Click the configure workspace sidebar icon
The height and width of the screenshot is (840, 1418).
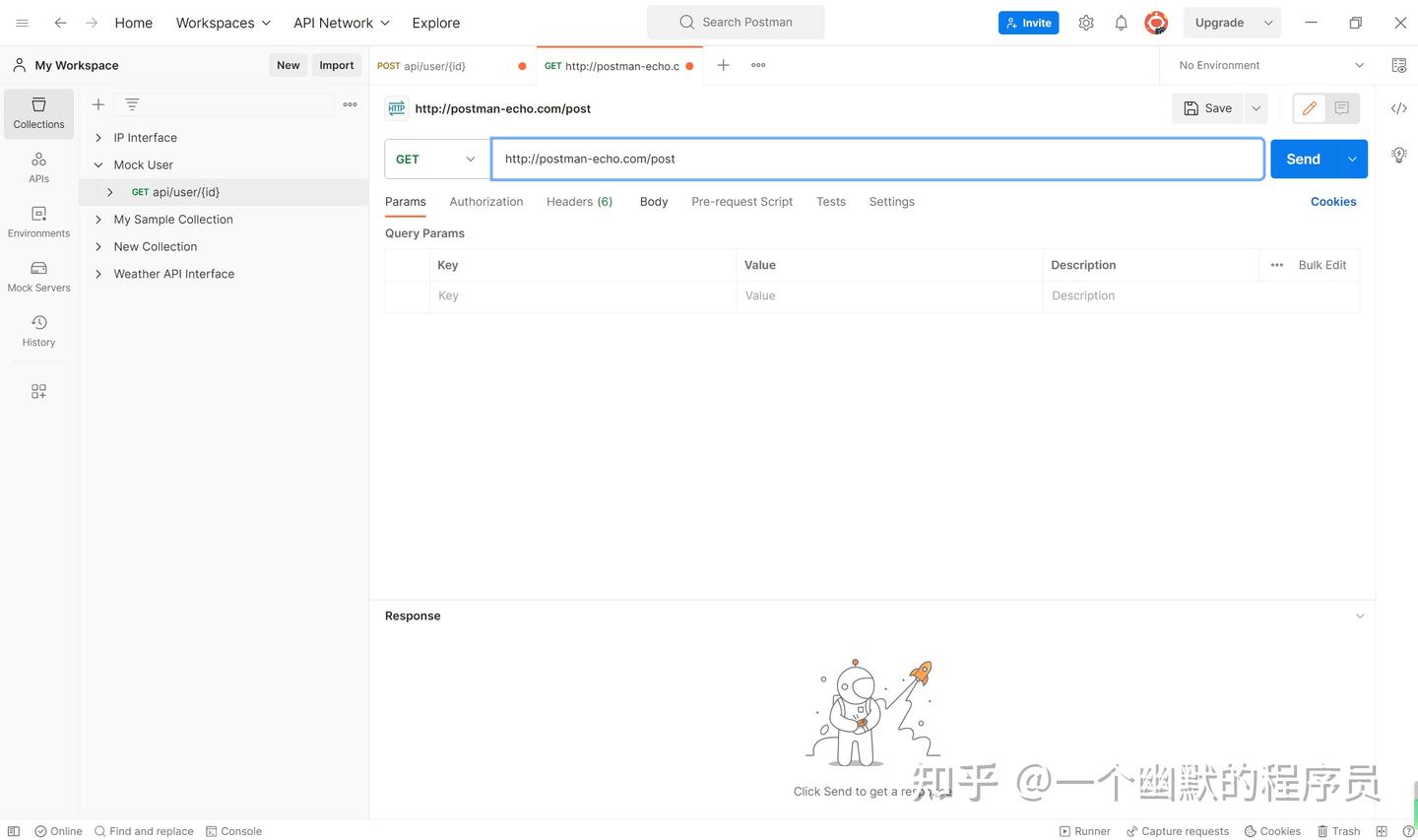(x=38, y=391)
